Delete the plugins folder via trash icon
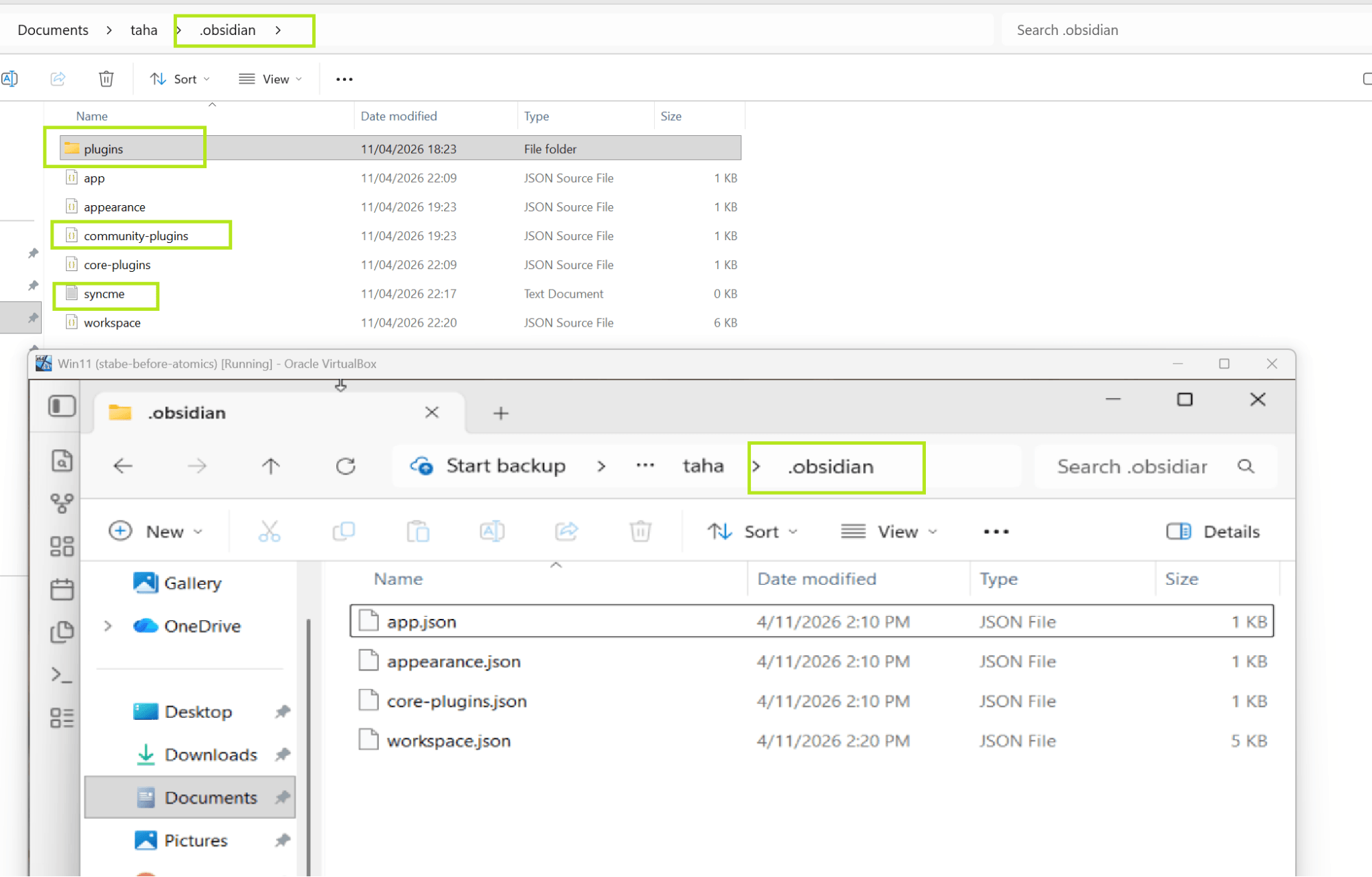Screen dimensions: 1372x877 pyautogui.click(x=106, y=78)
